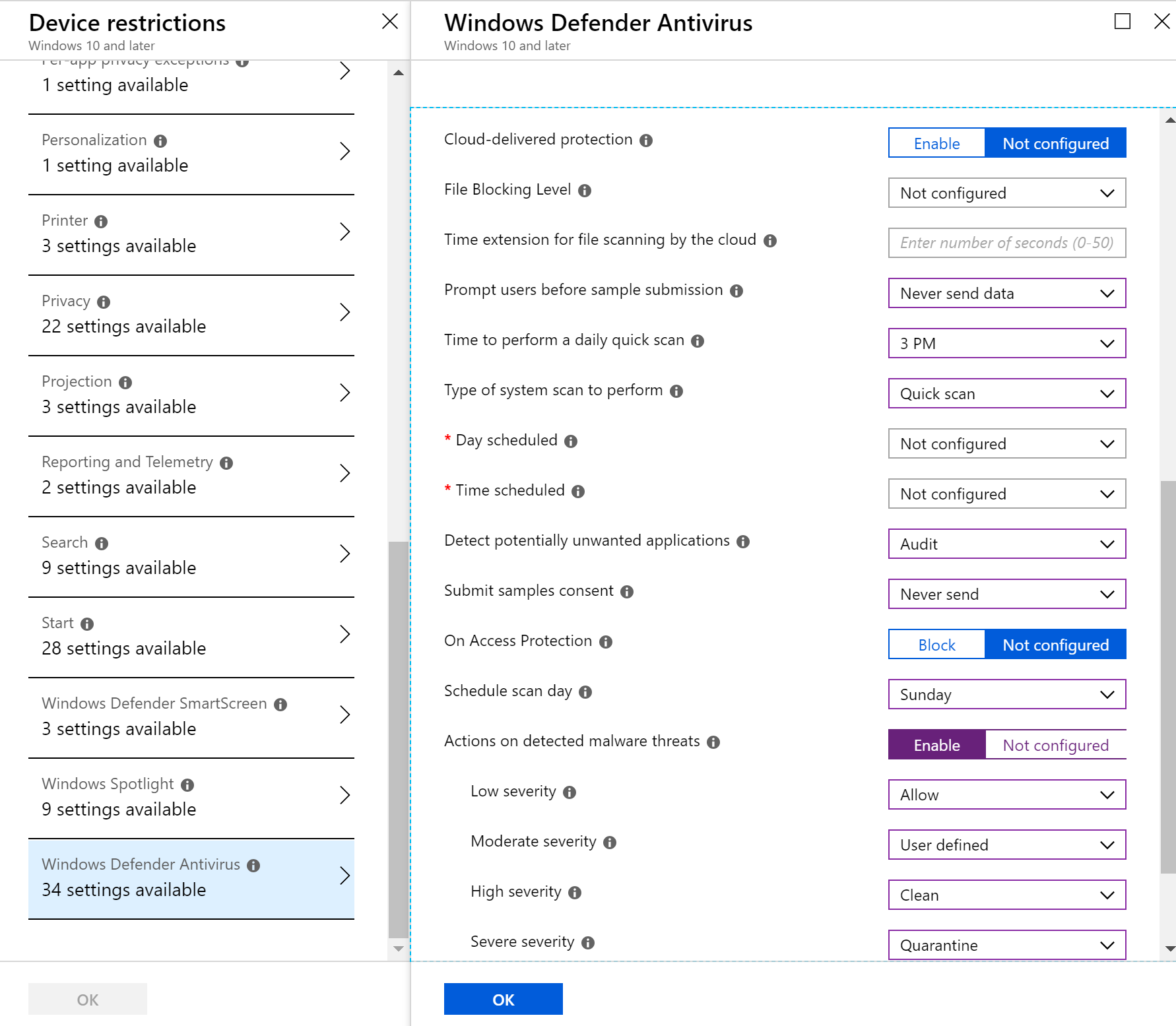Click info icon beside Projection
The image size is (1176, 1026).
[125, 383]
